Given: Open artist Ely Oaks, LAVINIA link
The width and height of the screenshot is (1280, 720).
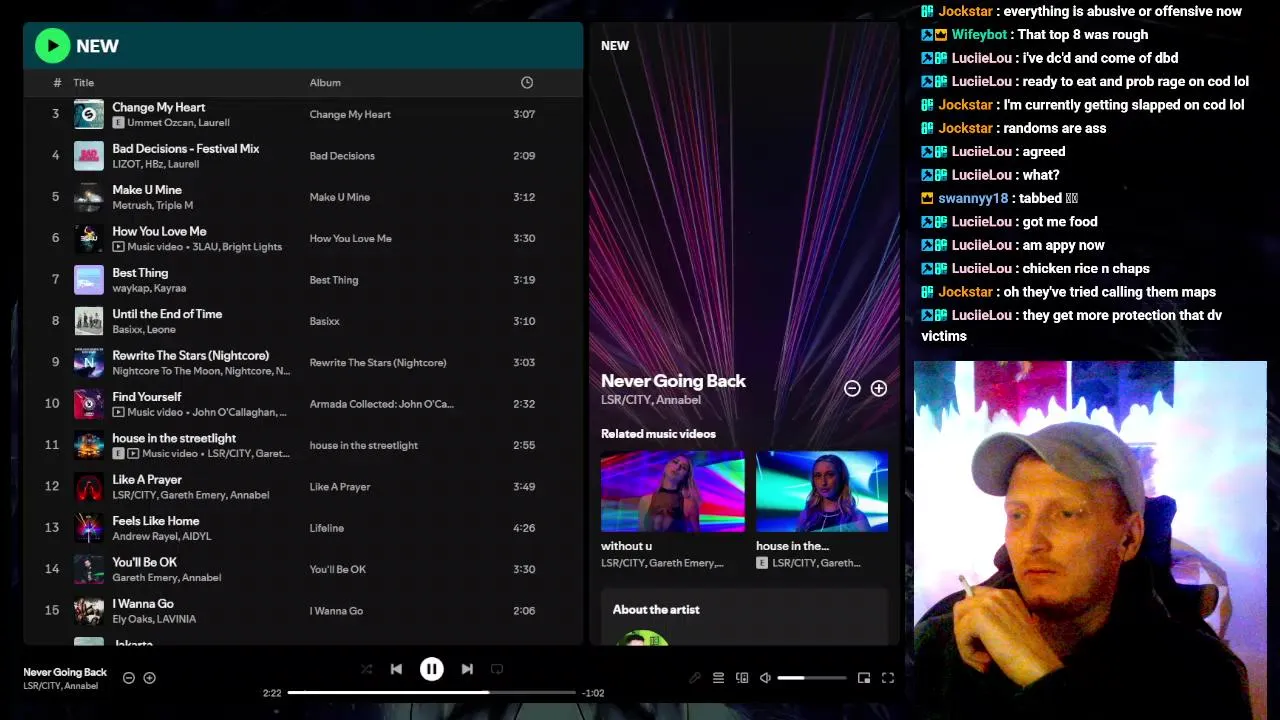Looking at the screenshot, I should pos(154,619).
